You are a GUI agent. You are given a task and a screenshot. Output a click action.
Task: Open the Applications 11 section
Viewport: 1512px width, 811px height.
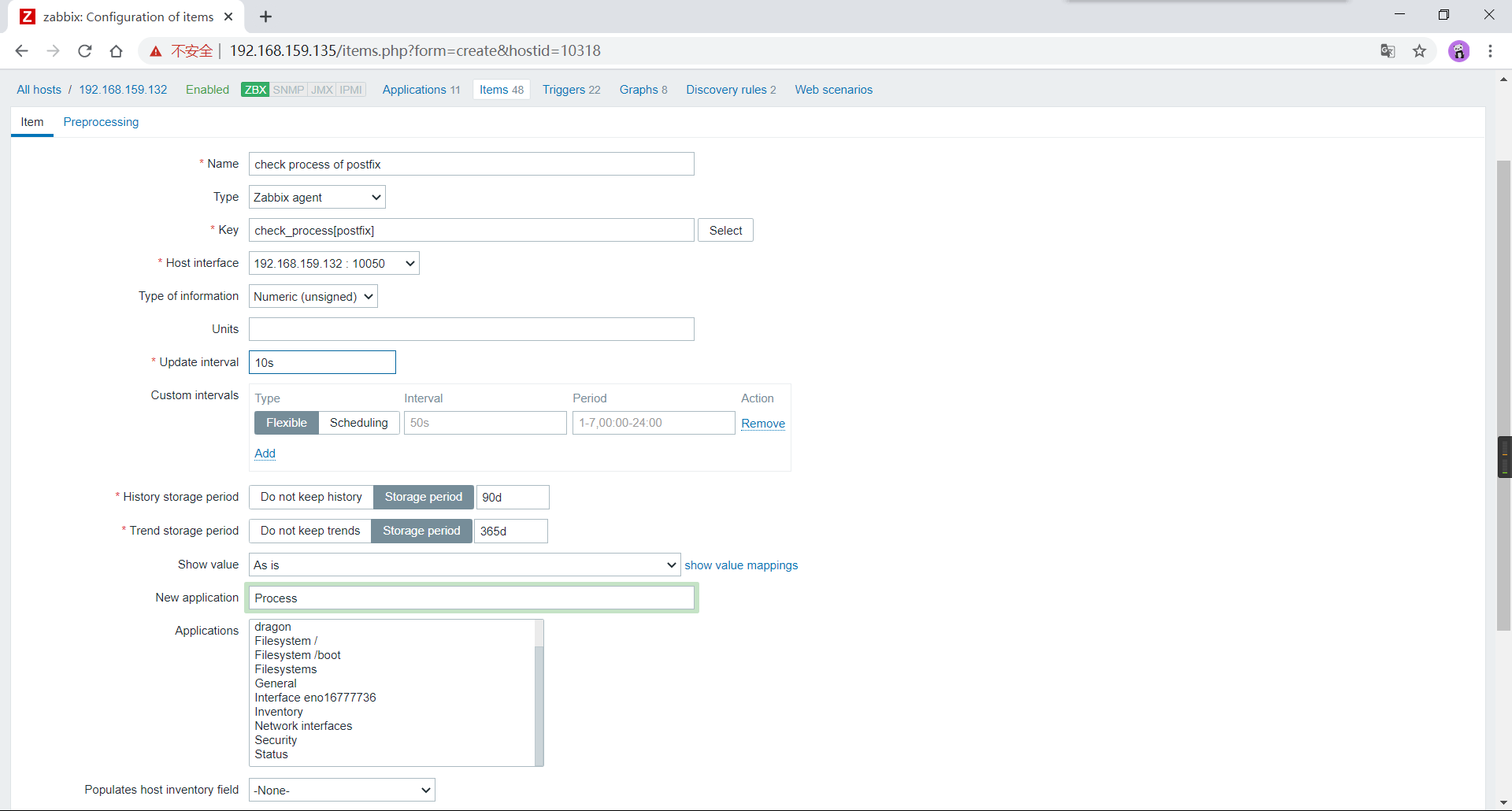(x=421, y=90)
